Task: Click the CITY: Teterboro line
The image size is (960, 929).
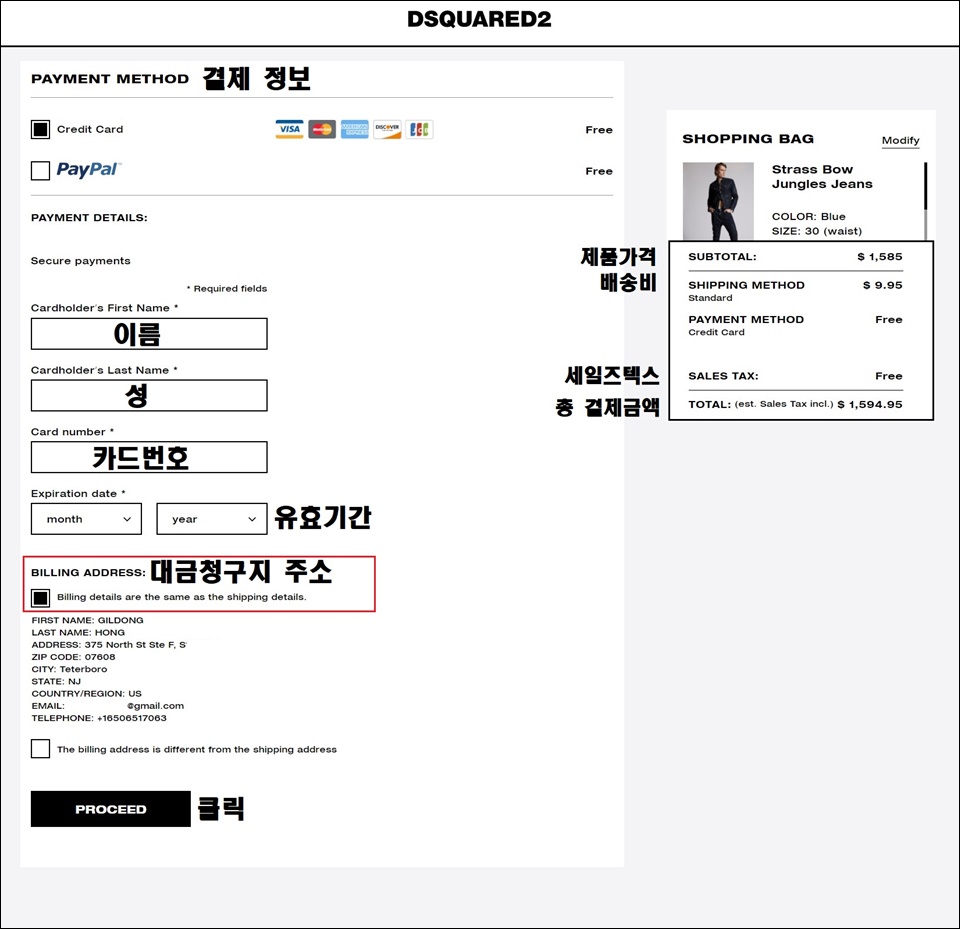Action: coord(69,669)
